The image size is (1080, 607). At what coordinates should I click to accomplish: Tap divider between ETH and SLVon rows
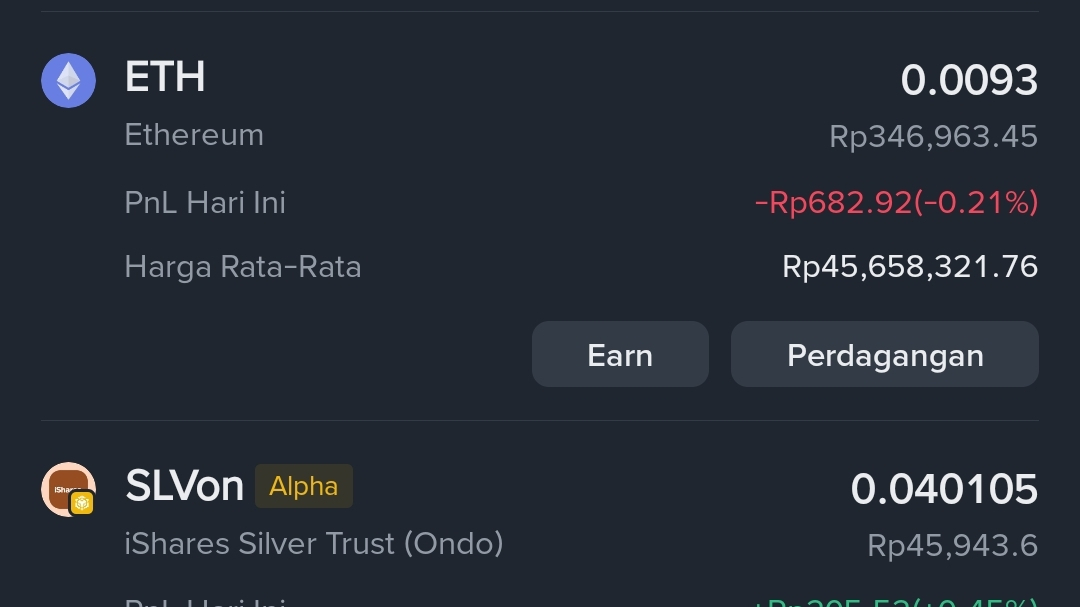pyautogui.click(x=540, y=421)
